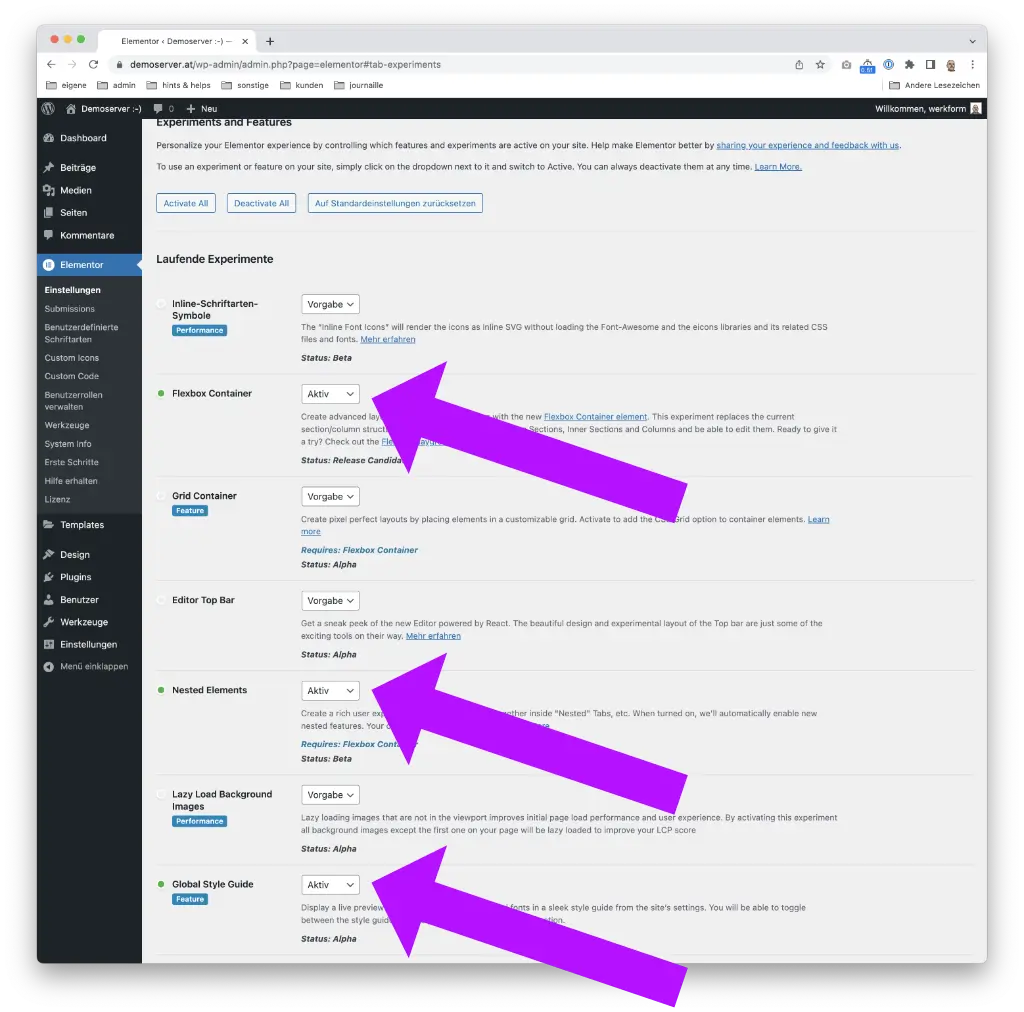Open the Chrome three-dot menu
Viewport: 1024px width, 1012px height.
(972, 64)
